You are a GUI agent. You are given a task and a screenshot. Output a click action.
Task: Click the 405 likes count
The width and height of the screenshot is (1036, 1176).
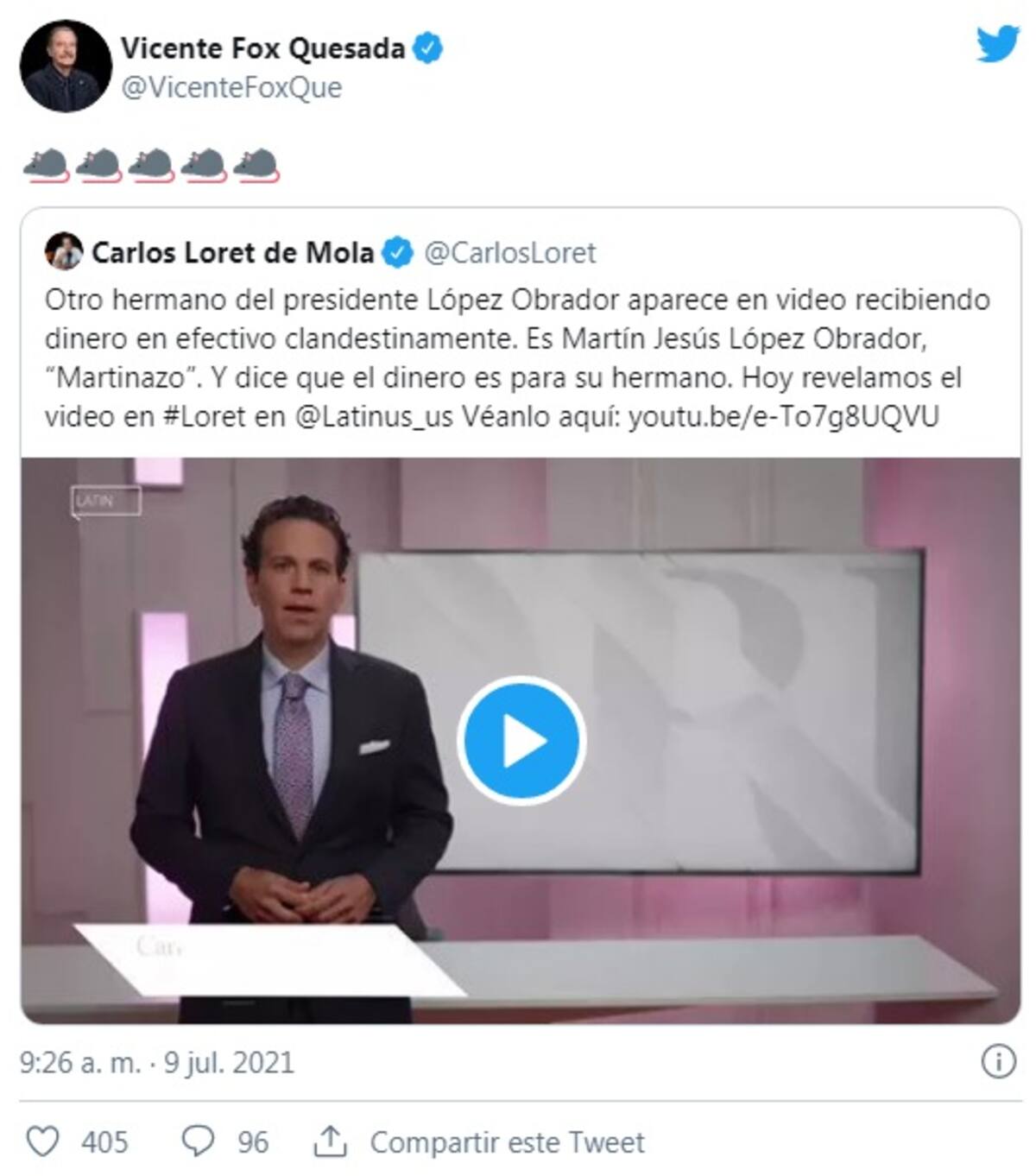click(x=104, y=1142)
